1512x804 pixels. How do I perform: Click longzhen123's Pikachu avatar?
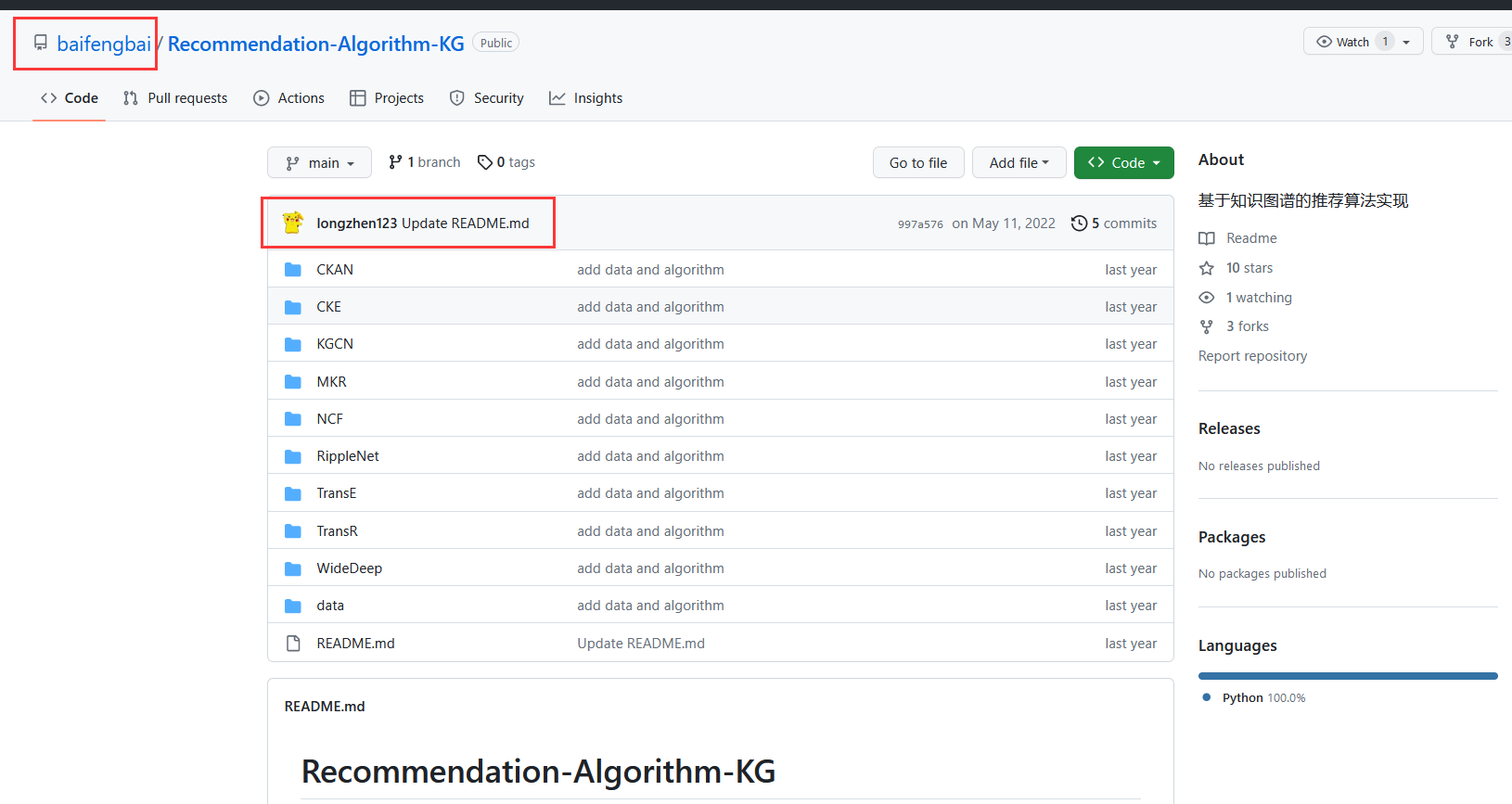[293, 223]
